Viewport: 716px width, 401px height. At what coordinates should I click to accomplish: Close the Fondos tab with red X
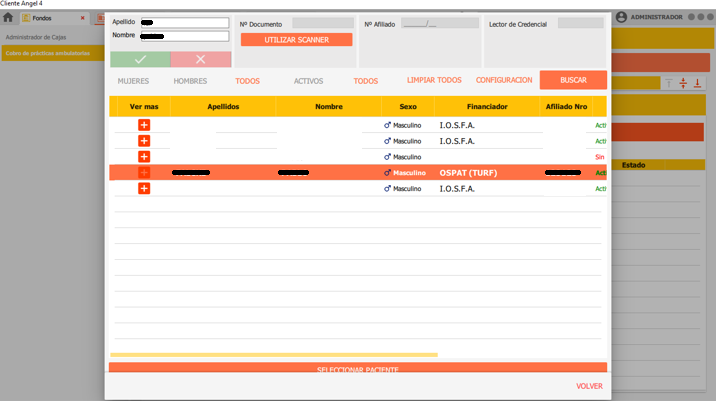pyautogui.click(x=82, y=18)
